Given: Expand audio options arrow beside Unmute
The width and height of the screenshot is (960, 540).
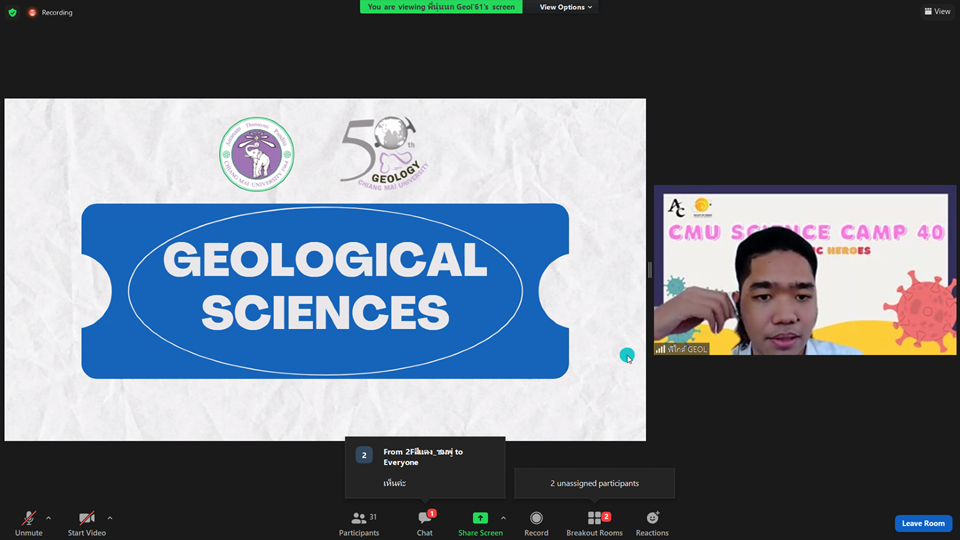Looking at the screenshot, I should 49,518.
